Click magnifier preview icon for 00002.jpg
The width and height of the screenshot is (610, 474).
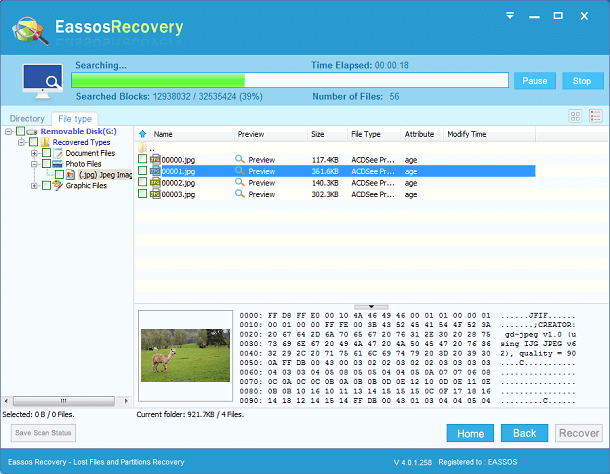tap(240, 182)
